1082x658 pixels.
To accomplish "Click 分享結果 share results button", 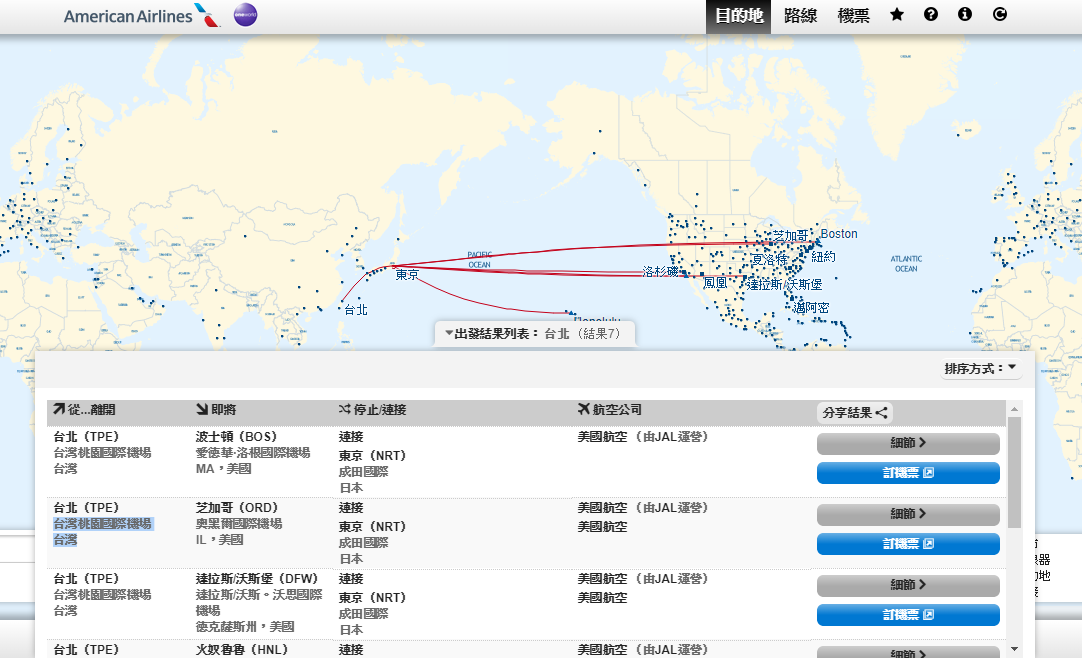I will [854, 412].
